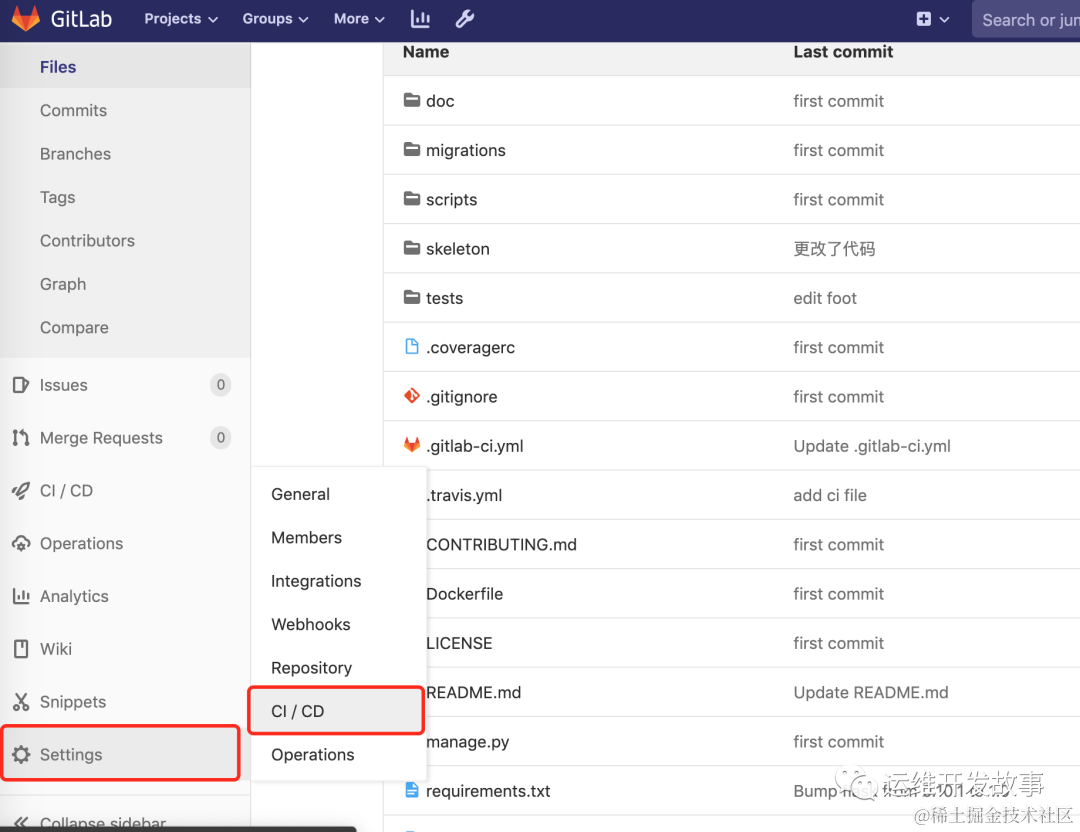Focus the Search or jump to field
Screen dimensions: 1080x832
click(x=1026, y=20)
